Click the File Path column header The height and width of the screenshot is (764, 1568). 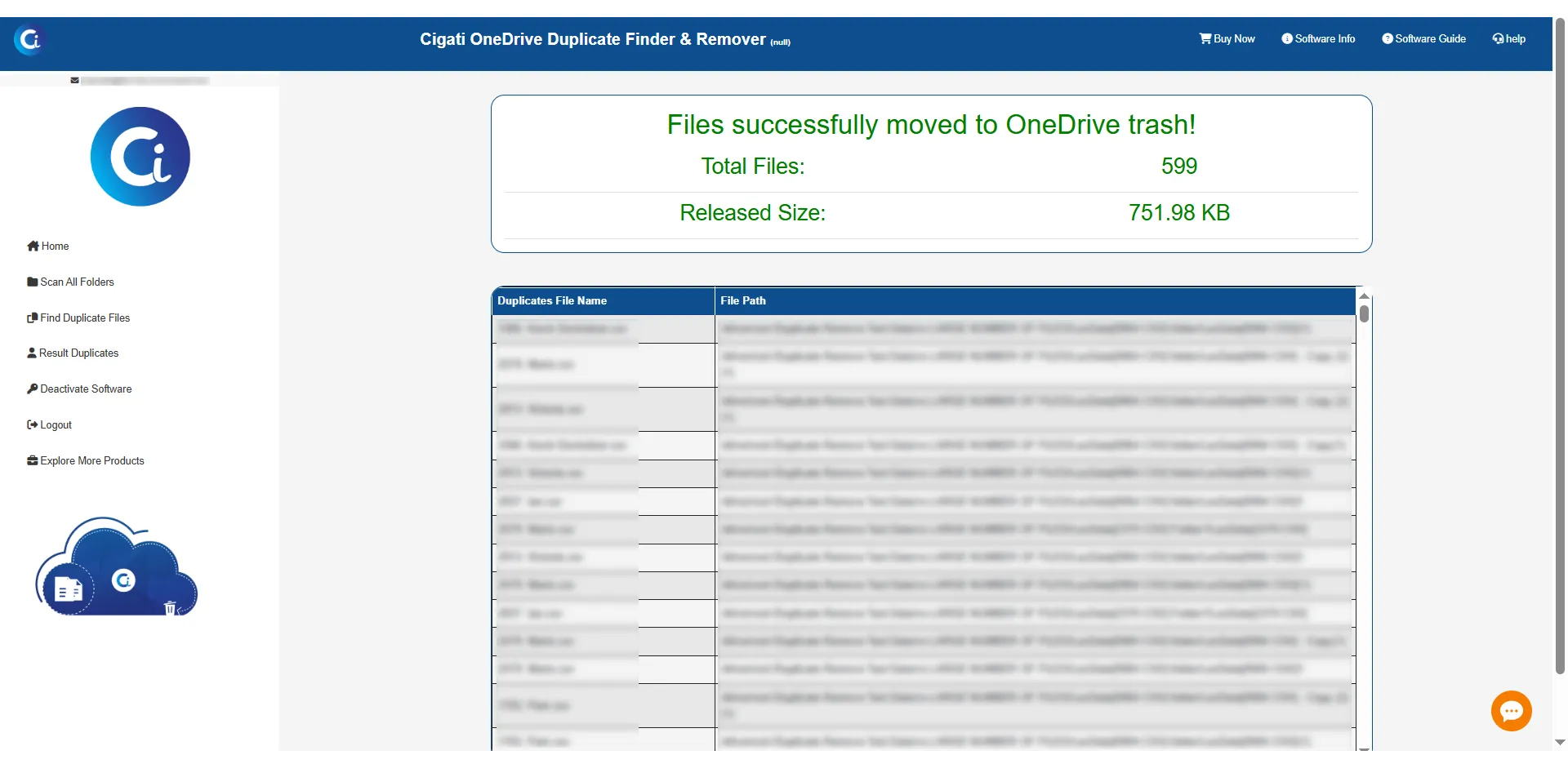pos(1036,300)
